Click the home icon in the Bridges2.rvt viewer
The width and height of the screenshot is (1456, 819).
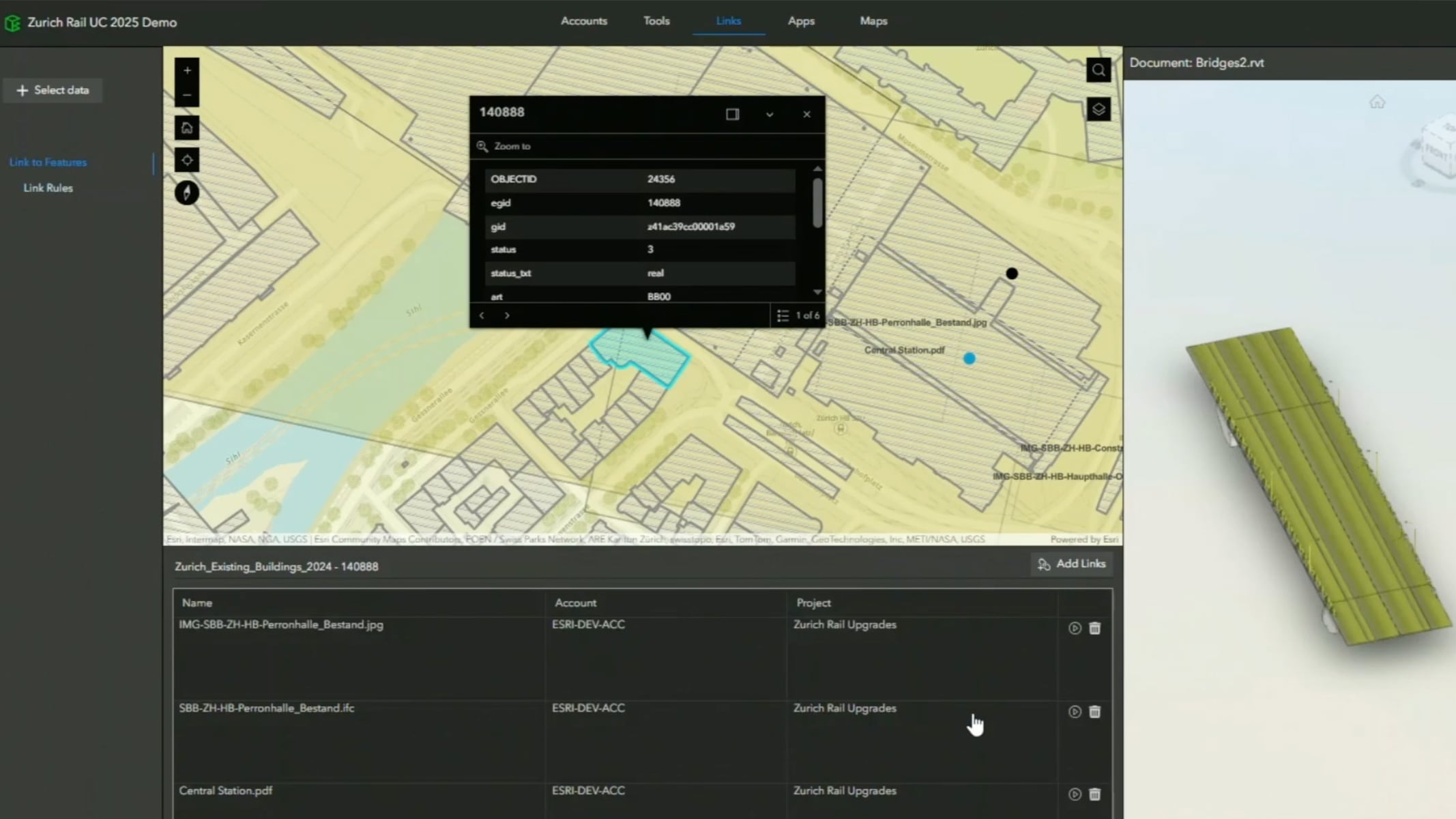[x=1376, y=101]
